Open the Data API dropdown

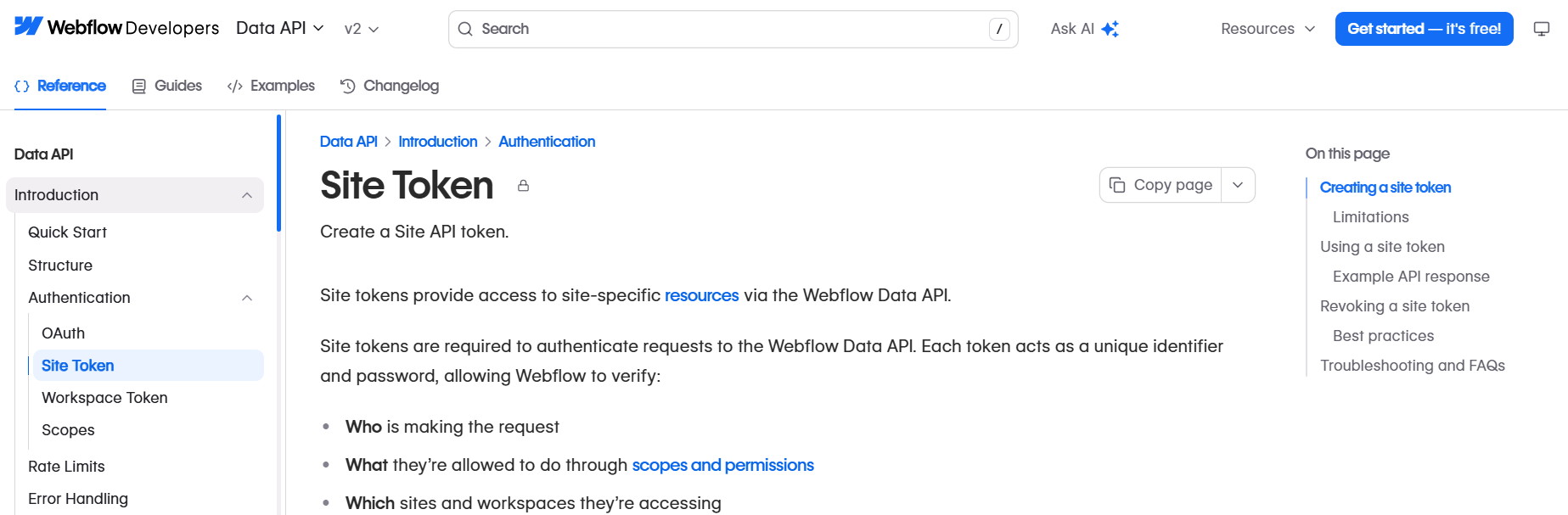(x=279, y=28)
